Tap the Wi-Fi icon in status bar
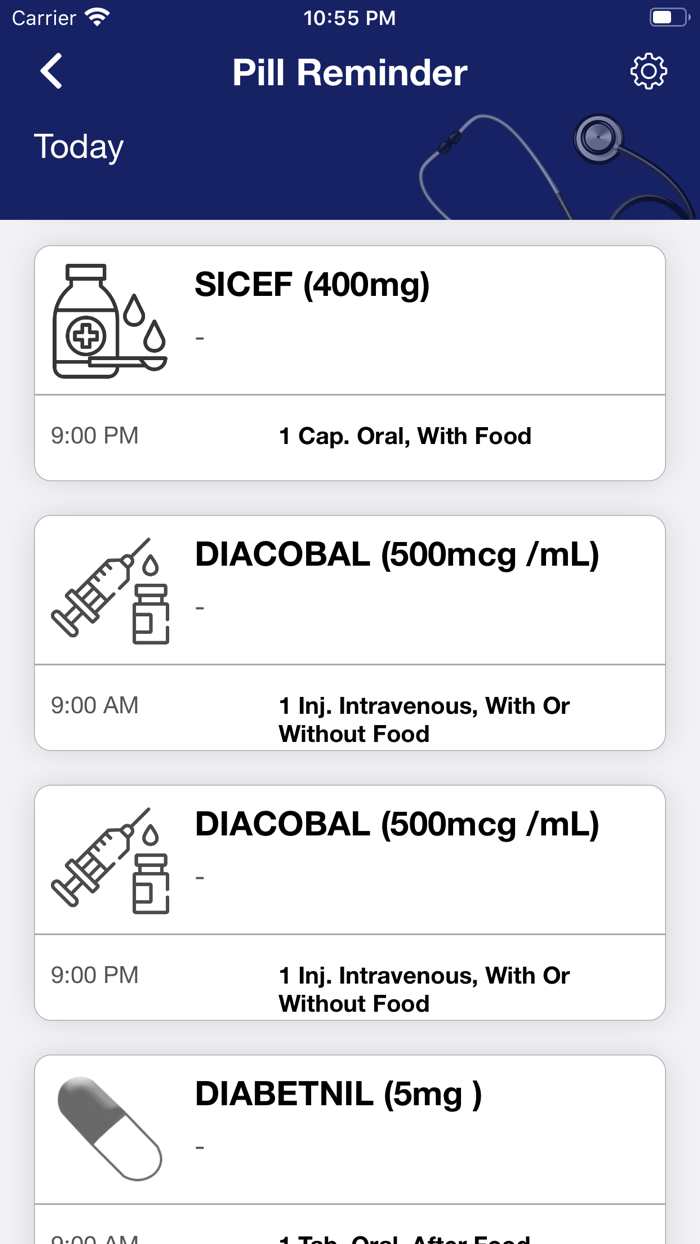Screen dimensions: 700x1244 [x=96, y=16]
